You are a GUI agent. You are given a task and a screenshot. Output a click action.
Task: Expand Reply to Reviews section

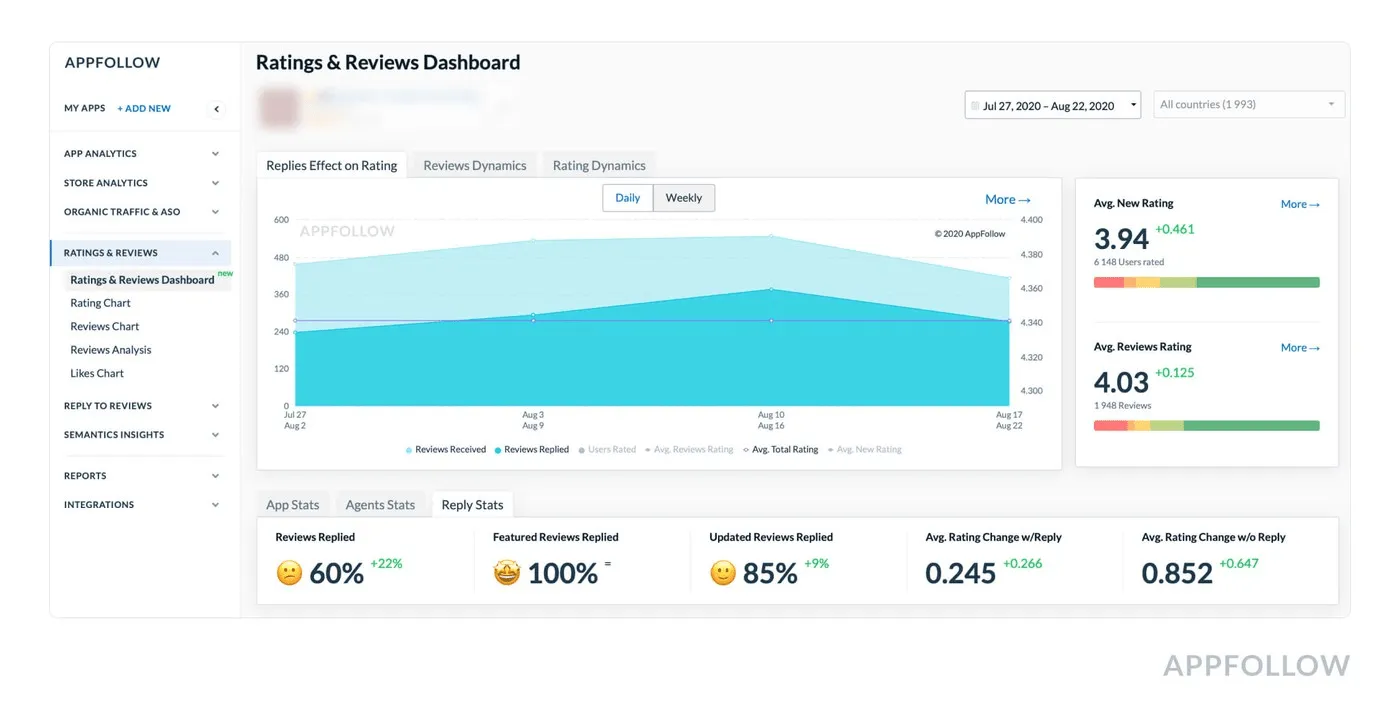tap(140, 406)
